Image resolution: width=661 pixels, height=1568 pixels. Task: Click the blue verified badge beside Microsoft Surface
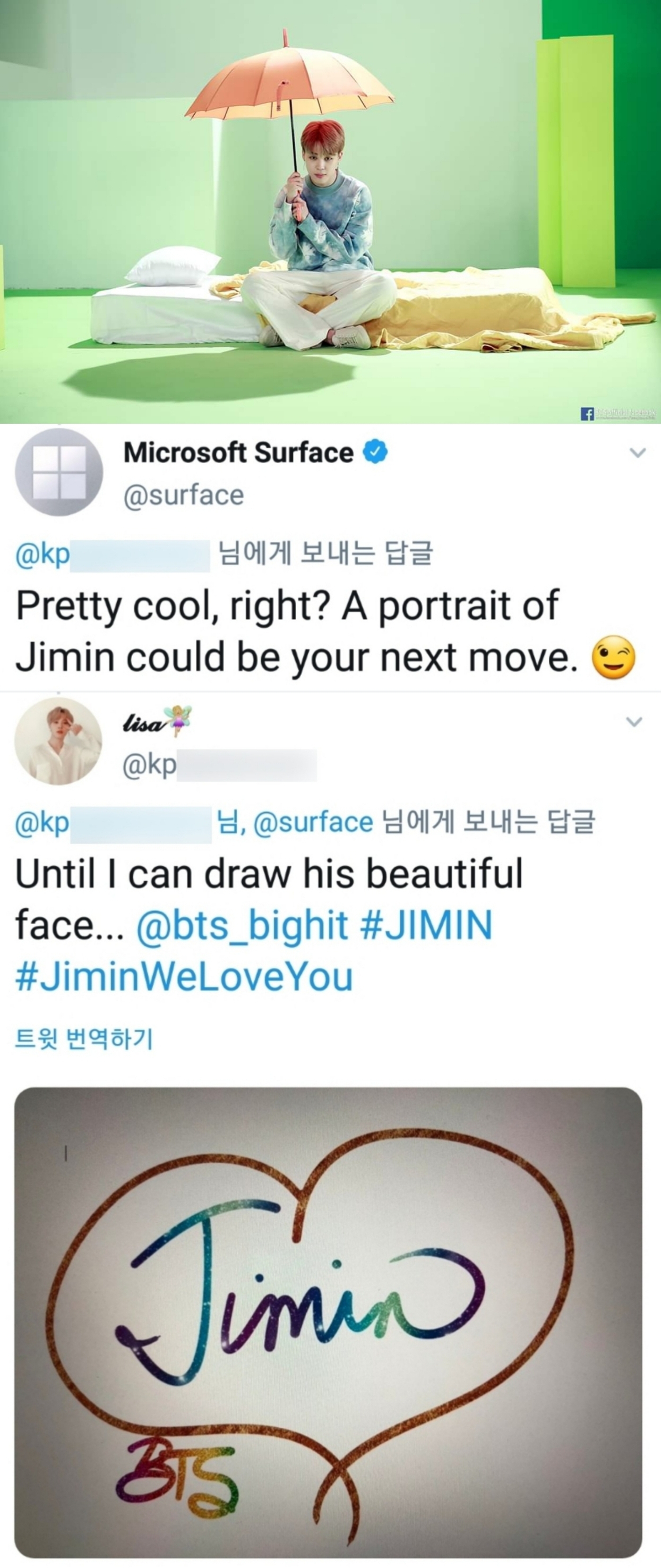coord(375,451)
